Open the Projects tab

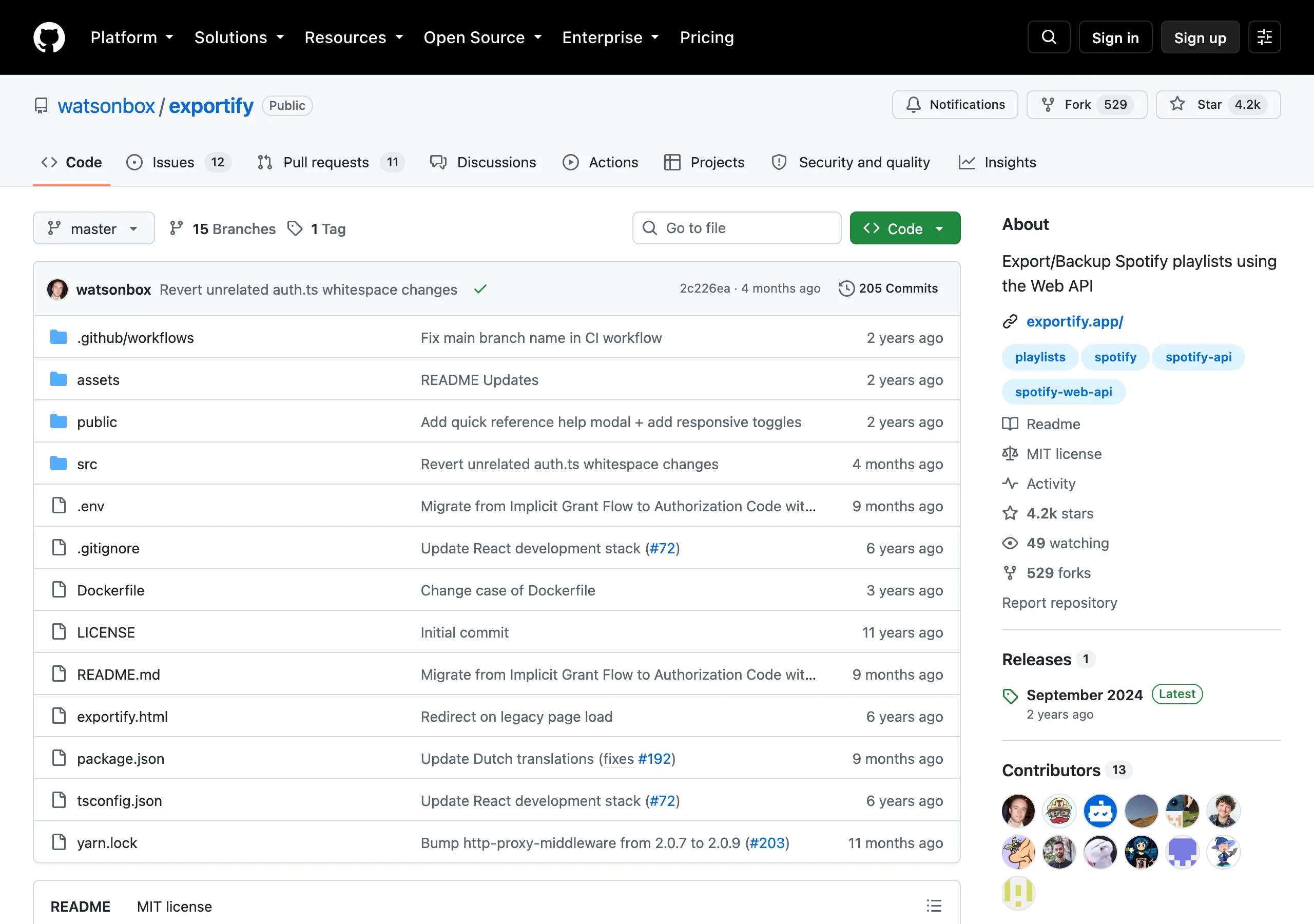pos(705,162)
